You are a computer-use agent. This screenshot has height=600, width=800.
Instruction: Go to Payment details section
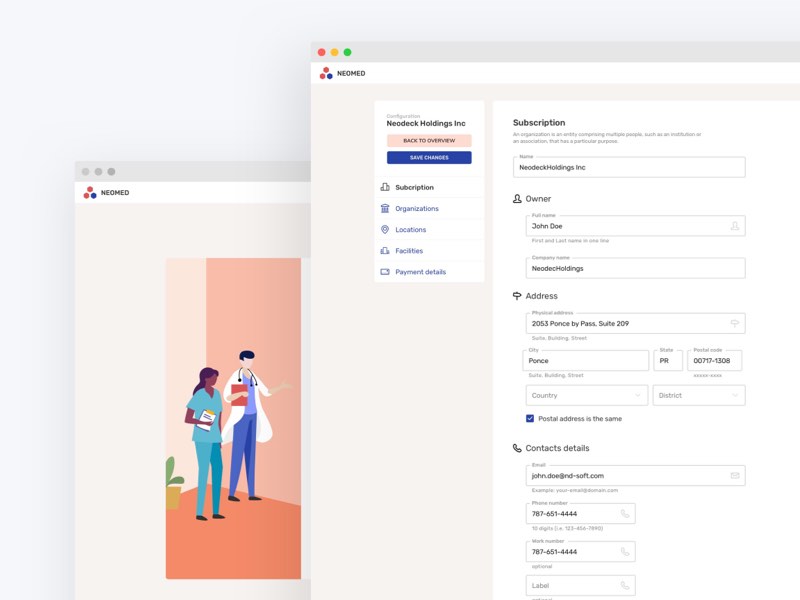pos(420,272)
